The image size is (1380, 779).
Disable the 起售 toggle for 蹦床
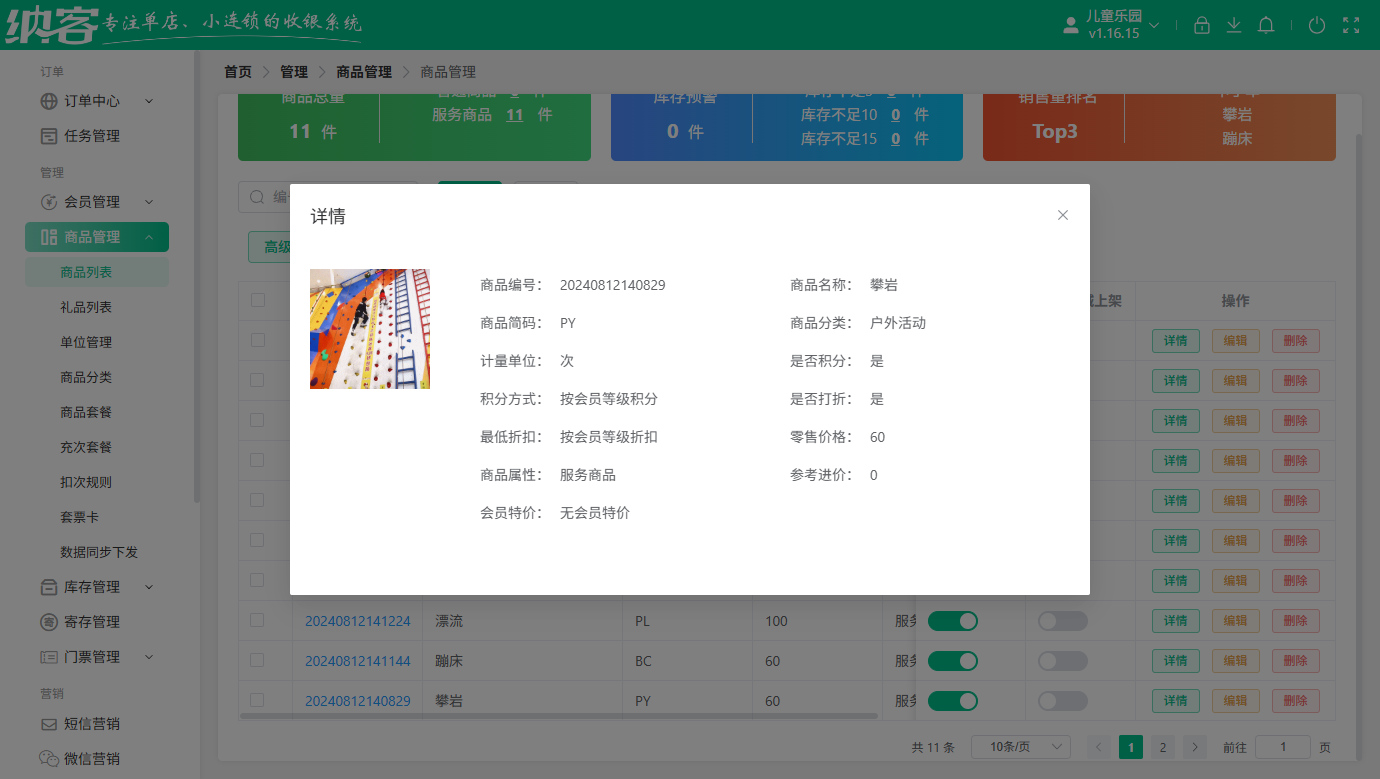(953, 660)
